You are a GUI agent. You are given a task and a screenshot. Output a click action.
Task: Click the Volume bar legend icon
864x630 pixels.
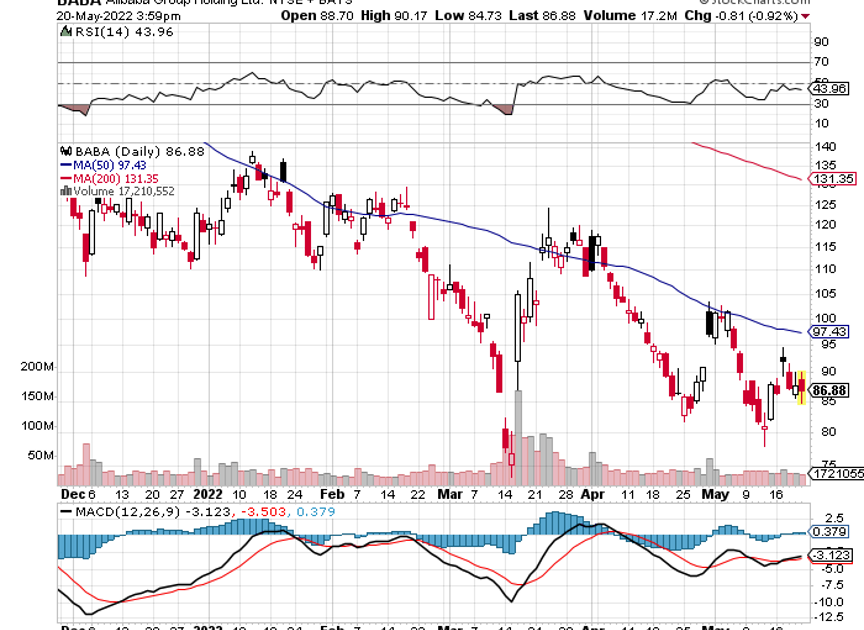click(66, 191)
